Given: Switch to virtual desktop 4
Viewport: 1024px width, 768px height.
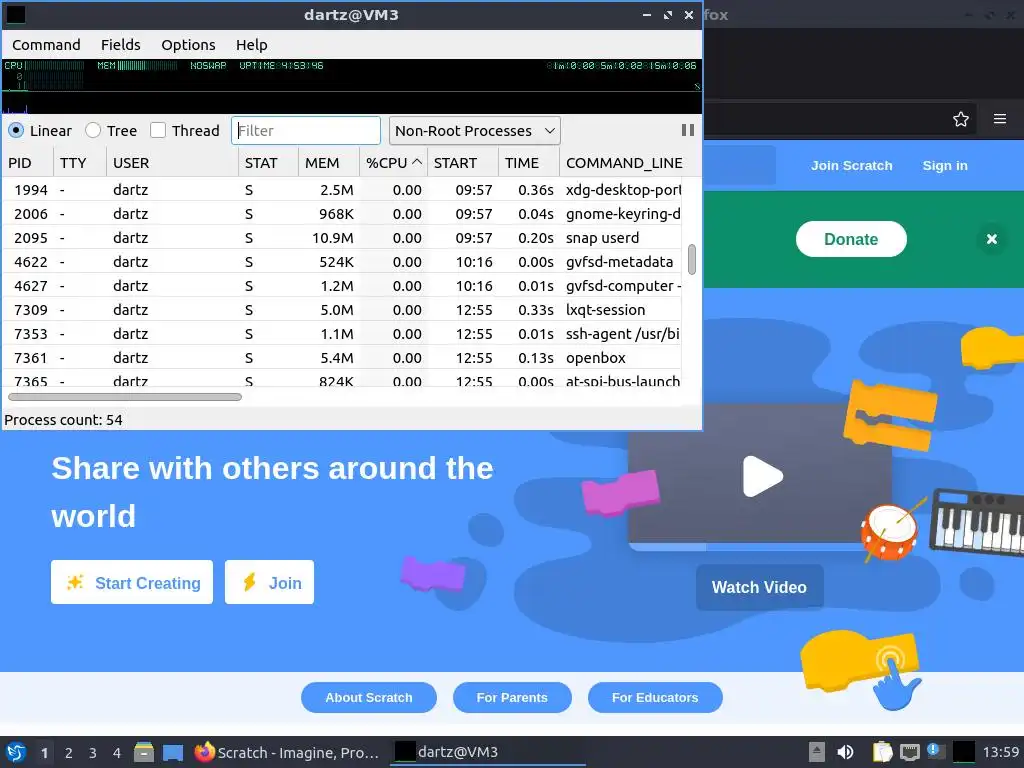Looking at the screenshot, I should coord(117,753).
